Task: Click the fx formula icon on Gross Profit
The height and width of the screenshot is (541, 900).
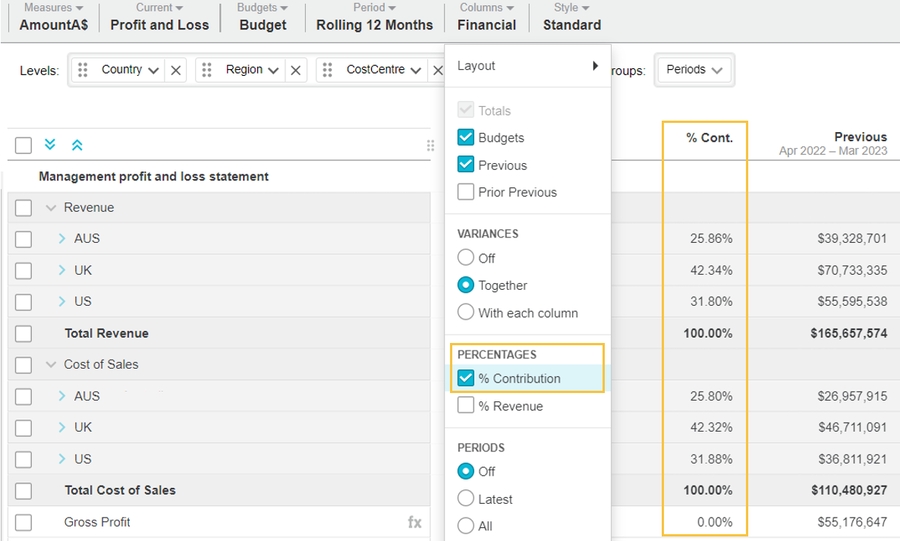Action: tap(415, 522)
